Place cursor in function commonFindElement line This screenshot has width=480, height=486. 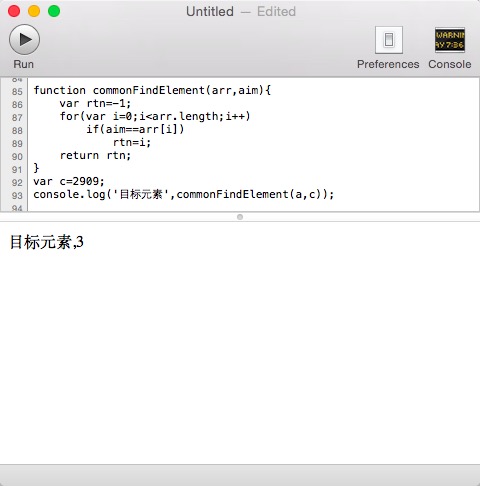[152, 90]
